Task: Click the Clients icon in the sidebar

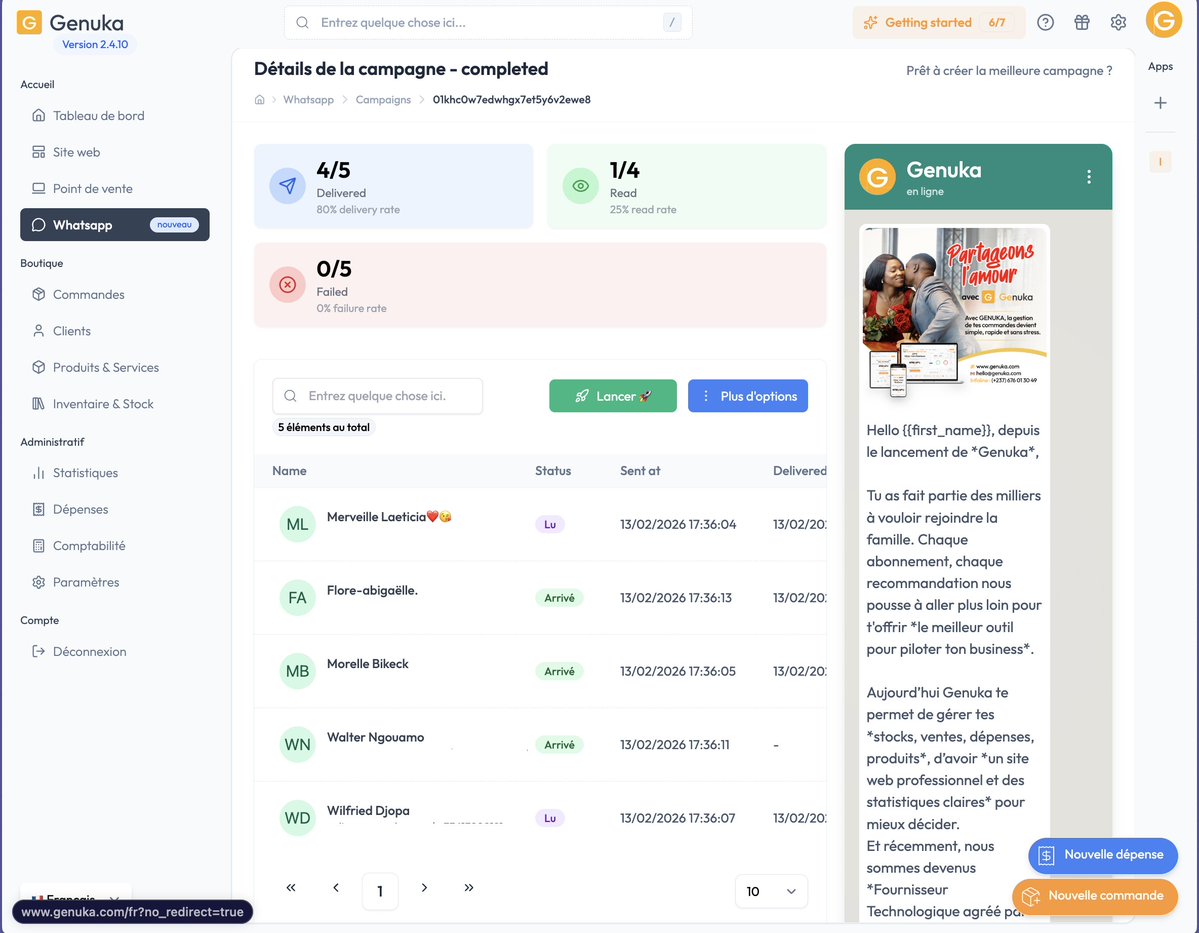Action: pyautogui.click(x=41, y=330)
